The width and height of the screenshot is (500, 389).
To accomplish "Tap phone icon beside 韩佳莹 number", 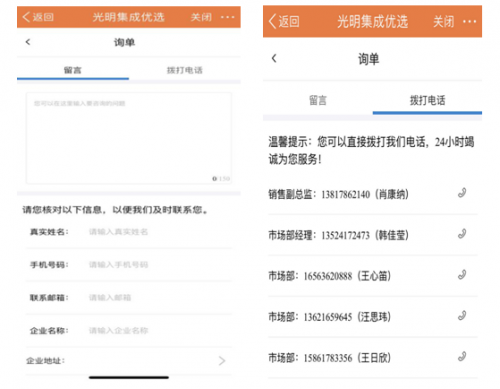I will 462,234.
